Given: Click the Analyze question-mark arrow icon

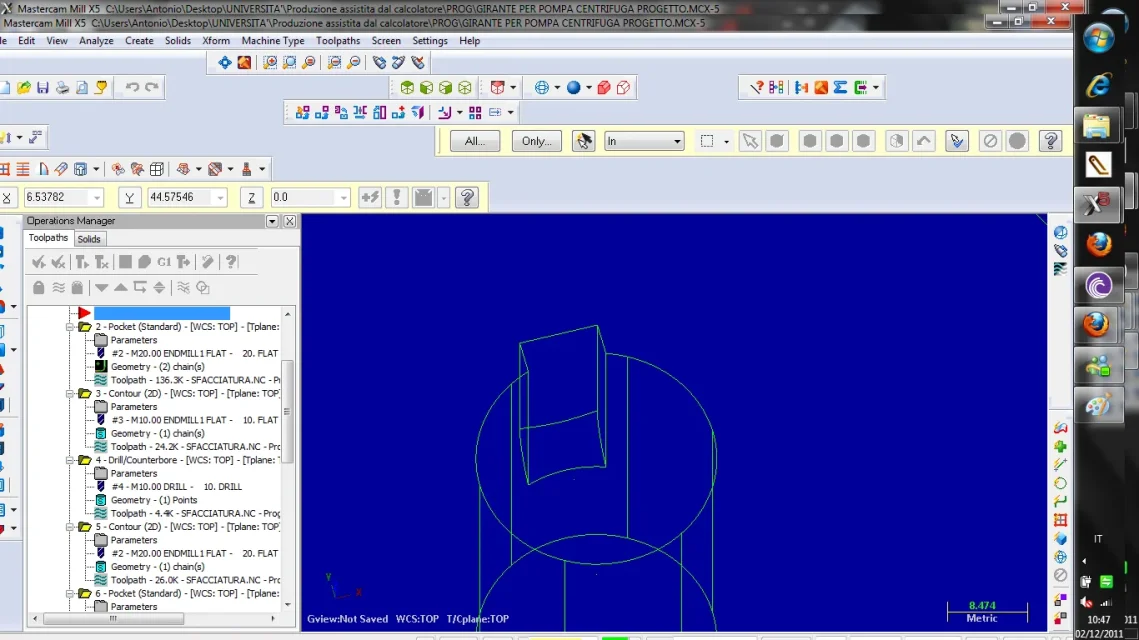Looking at the screenshot, I should [756, 88].
